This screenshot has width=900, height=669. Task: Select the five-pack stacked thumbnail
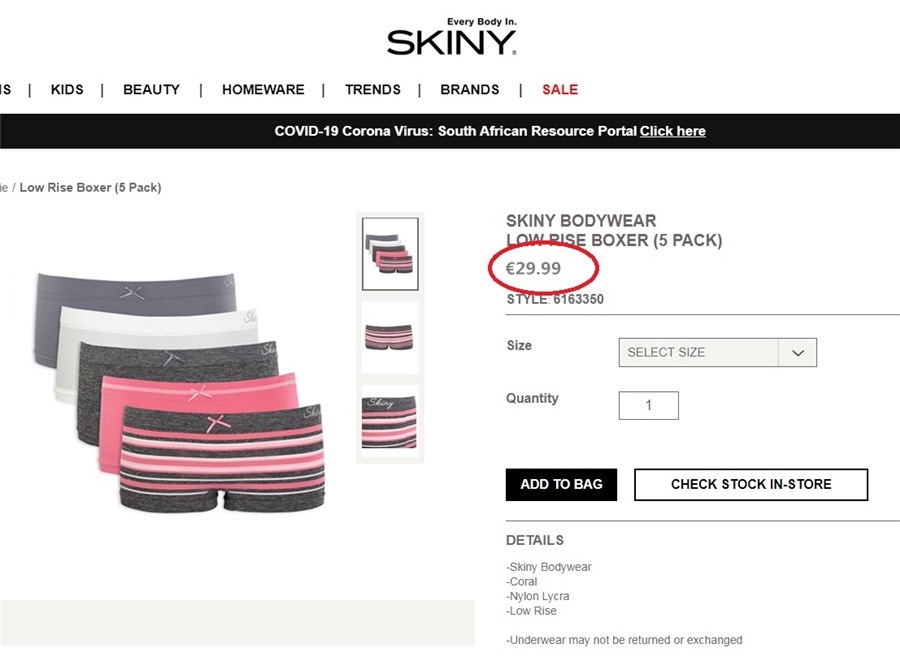click(x=390, y=254)
